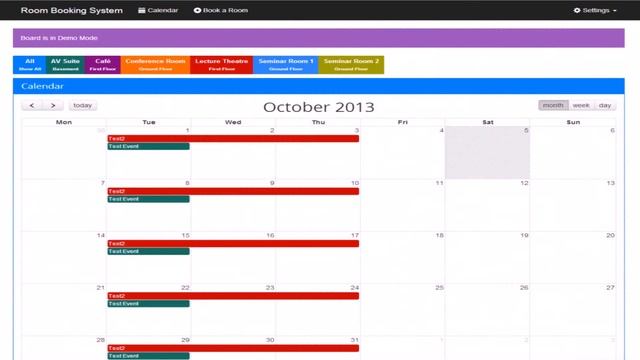640x360 pixels.
Task: Click the Sat column header
Action: pyautogui.click(x=487, y=122)
